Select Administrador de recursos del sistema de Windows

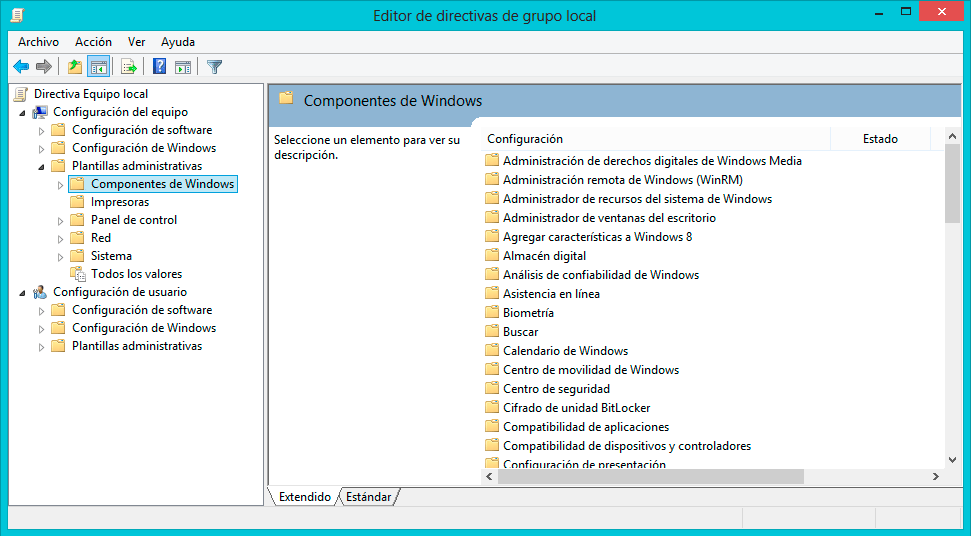click(637, 199)
